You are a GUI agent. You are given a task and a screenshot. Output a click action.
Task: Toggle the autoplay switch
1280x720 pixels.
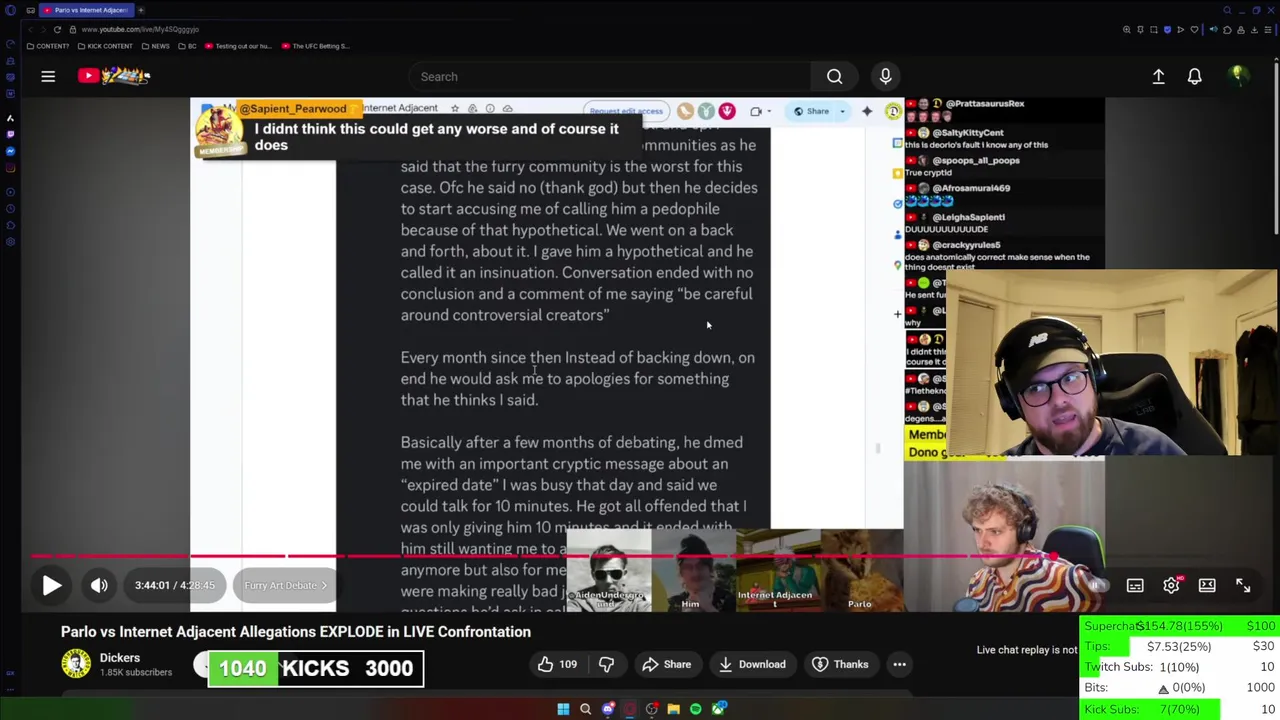(1098, 586)
